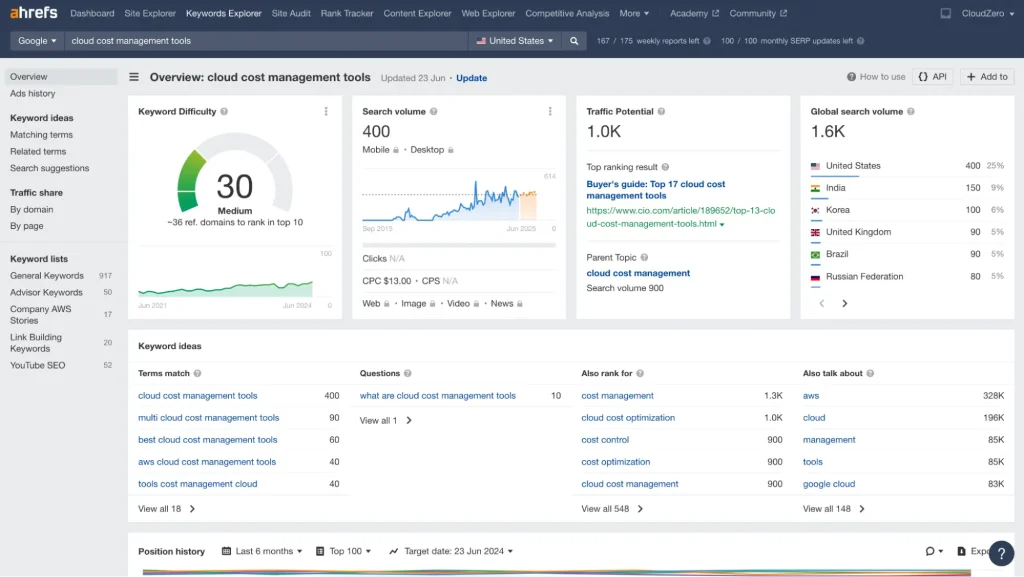Click google cloud keyword link
This screenshot has width=1024, height=577.
pyautogui.click(x=829, y=484)
